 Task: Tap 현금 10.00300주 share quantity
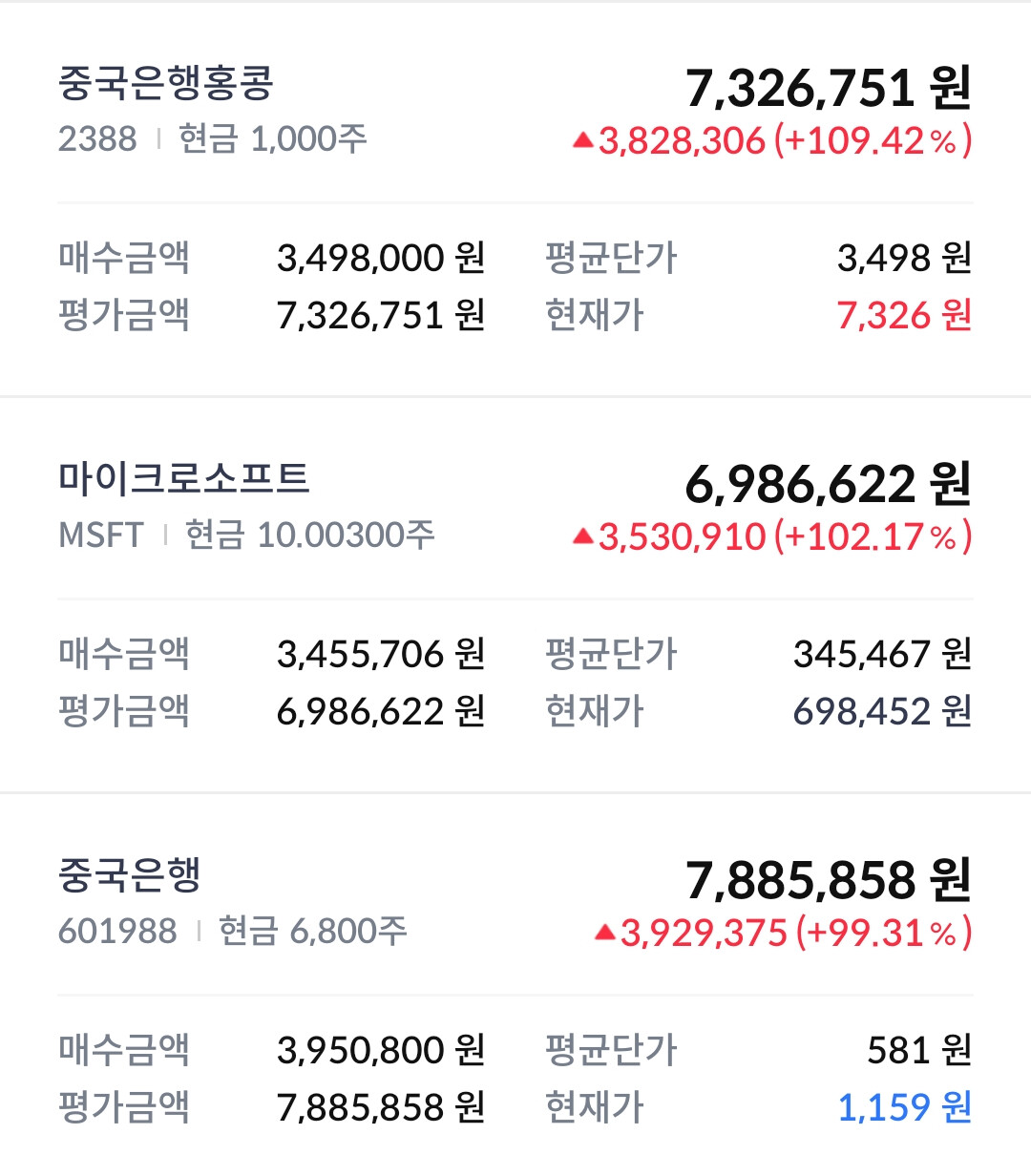[x=309, y=535]
